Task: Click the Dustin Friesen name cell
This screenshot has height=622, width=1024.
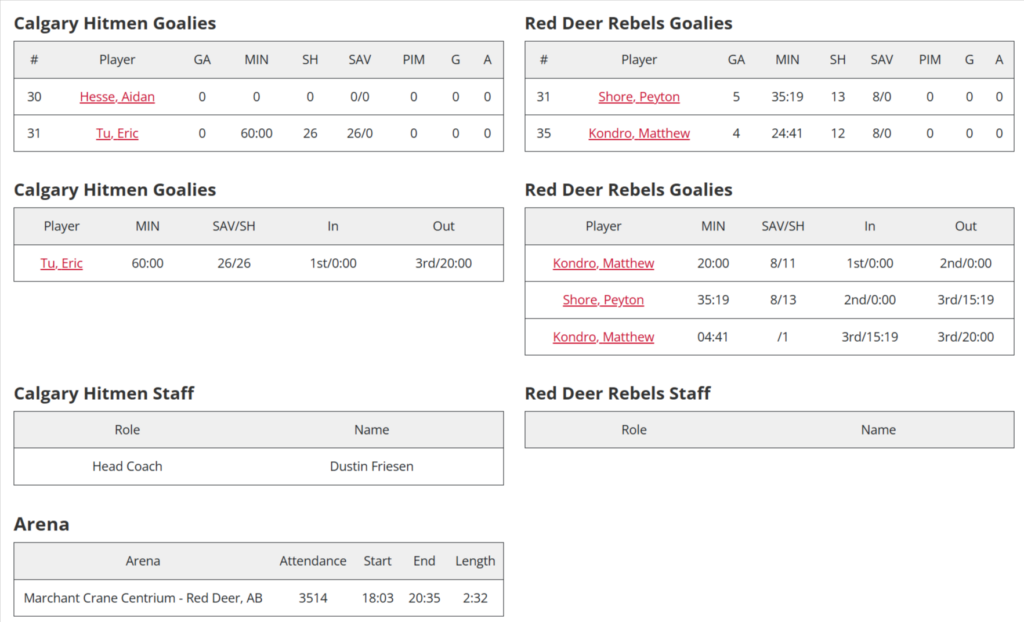Action: (x=371, y=466)
